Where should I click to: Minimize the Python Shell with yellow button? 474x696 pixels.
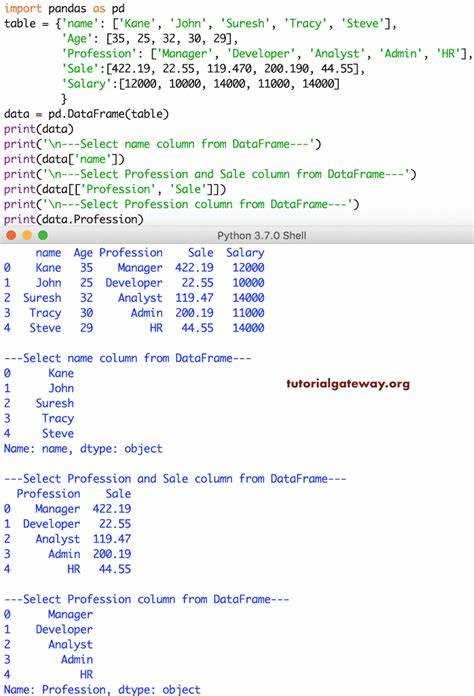coord(27,235)
